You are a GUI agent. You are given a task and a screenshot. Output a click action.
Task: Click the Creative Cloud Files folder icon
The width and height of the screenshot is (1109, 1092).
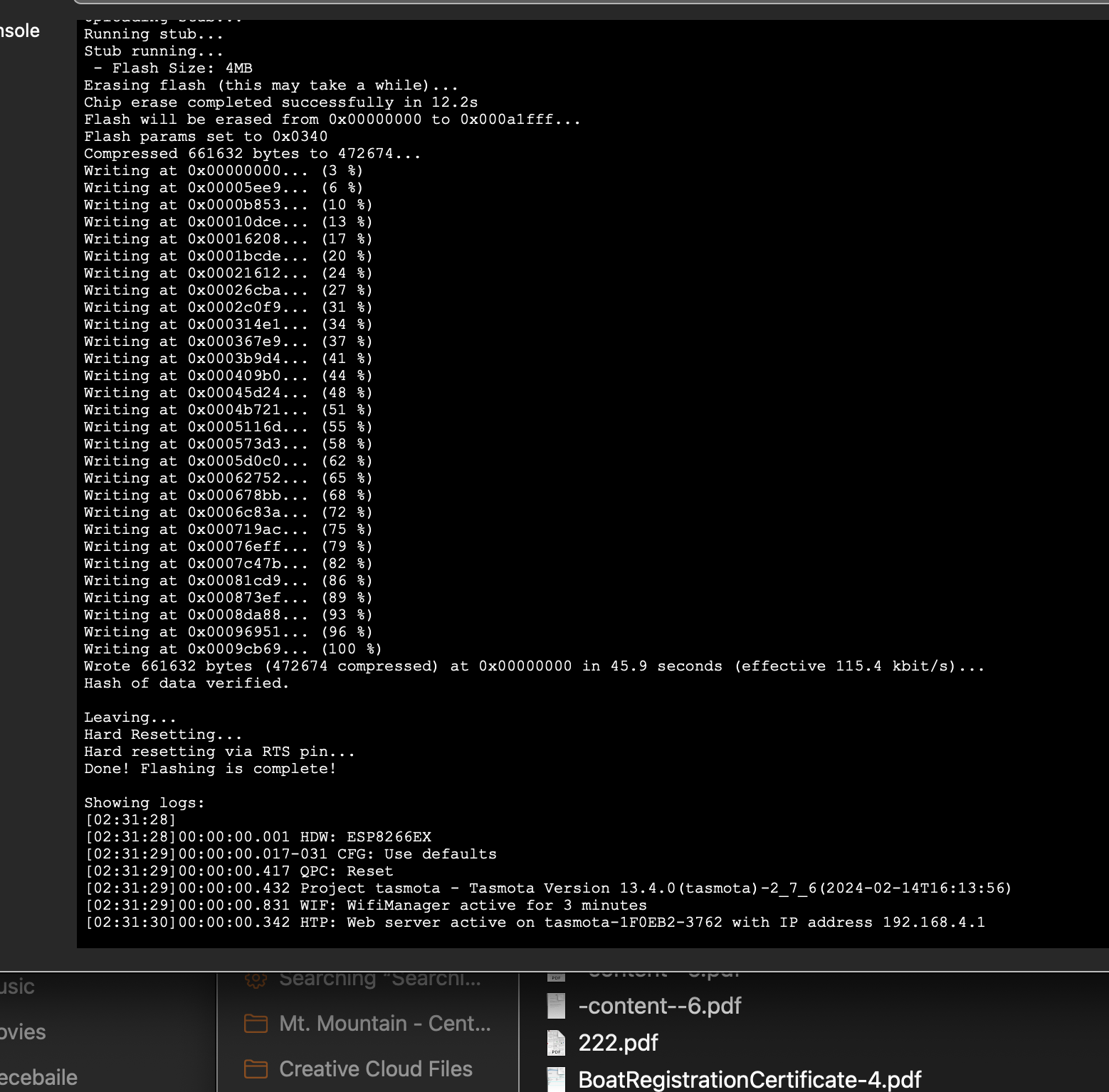[256, 1069]
